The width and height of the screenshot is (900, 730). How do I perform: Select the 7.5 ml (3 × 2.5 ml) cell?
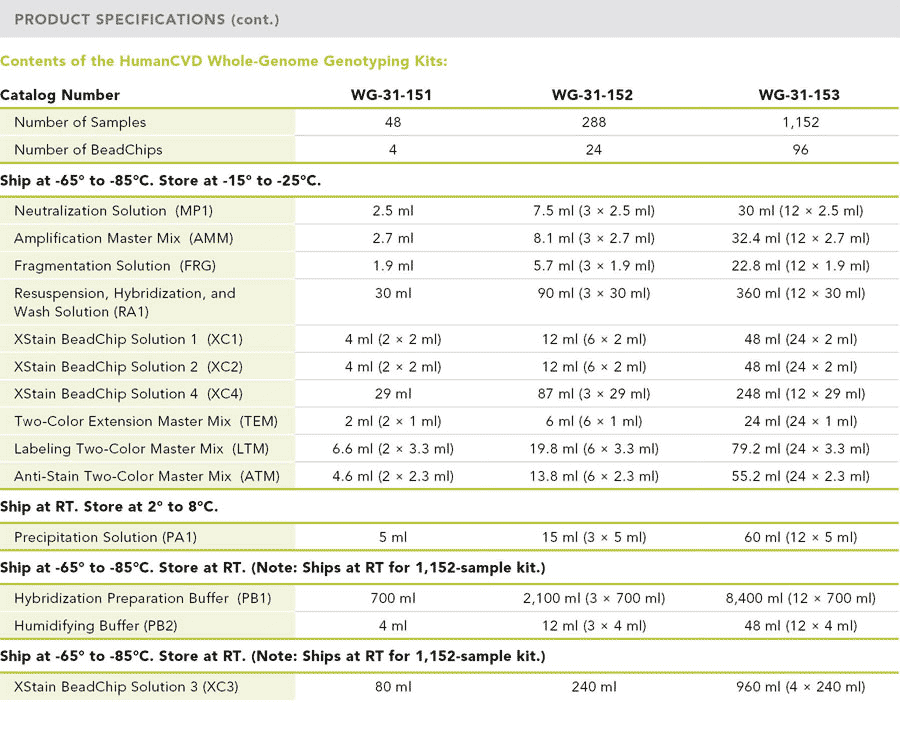pos(593,211)
